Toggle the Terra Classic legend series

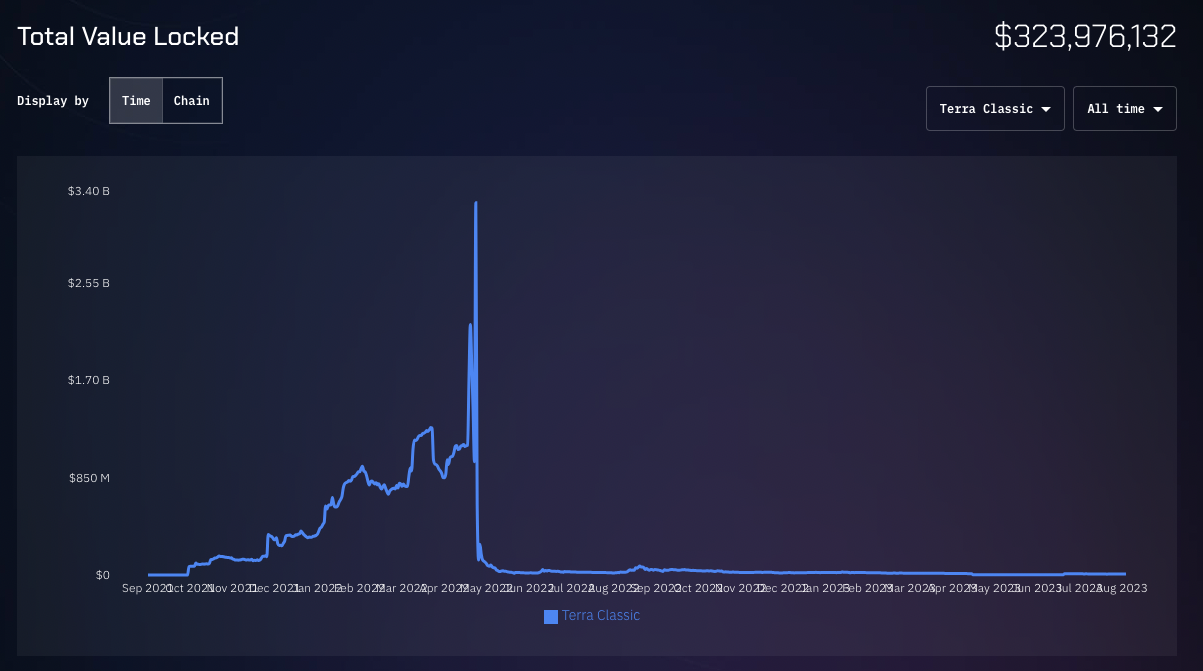[592, 616]
